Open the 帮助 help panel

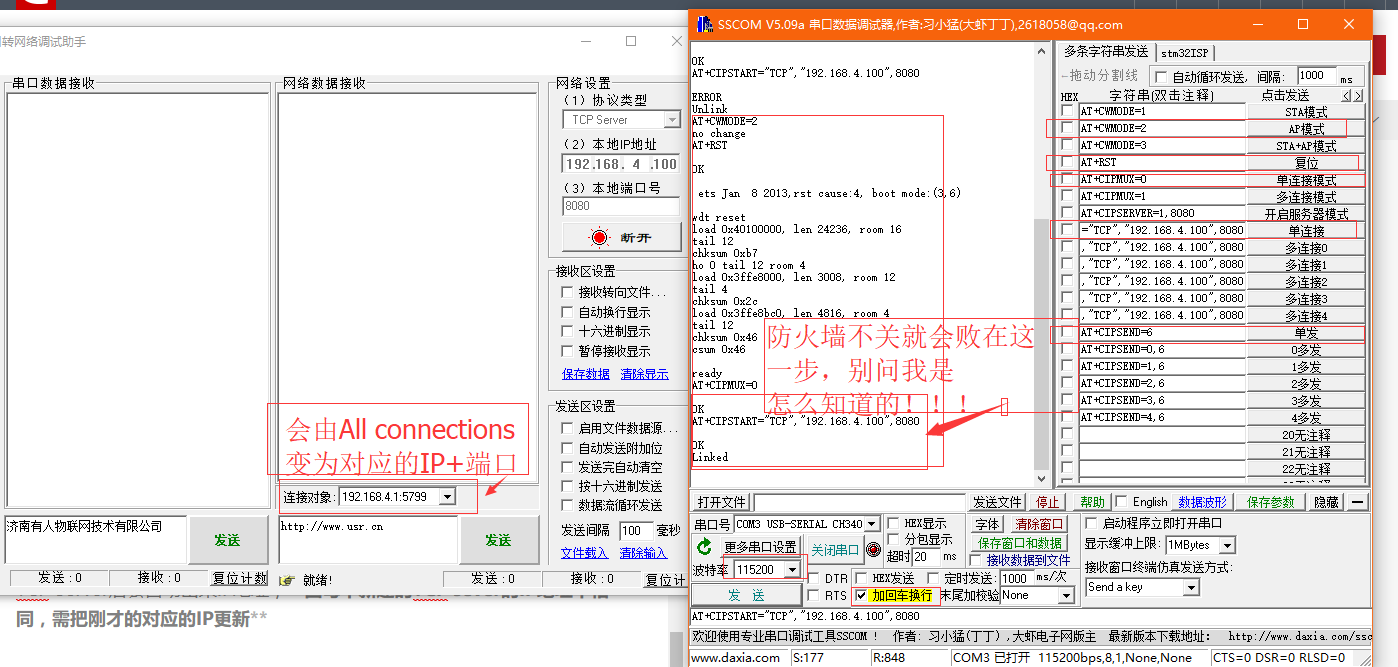tap(1094, 502)
